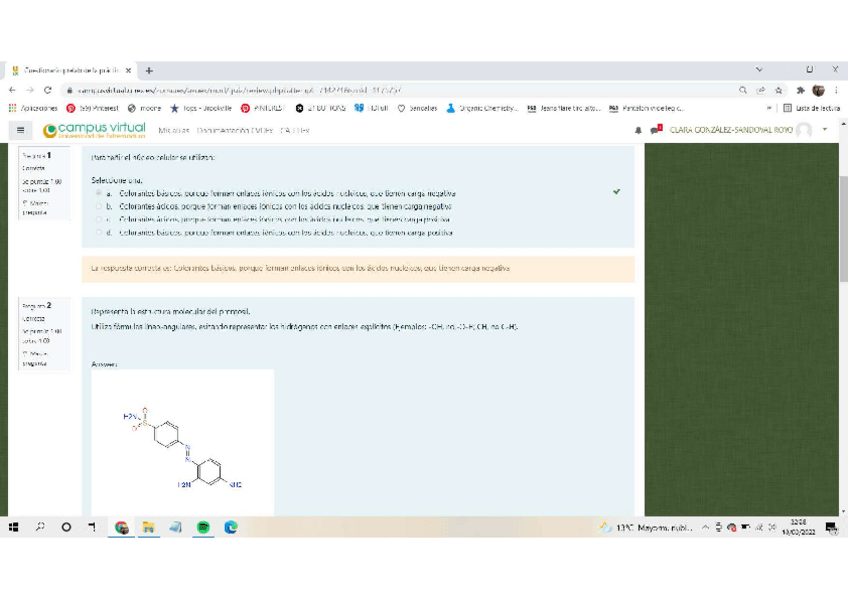Select answer option b, Colorantes ácidos carga negativa
This screenshot has height=599, width=848.
pyautogui.click(x=99, y=206)
